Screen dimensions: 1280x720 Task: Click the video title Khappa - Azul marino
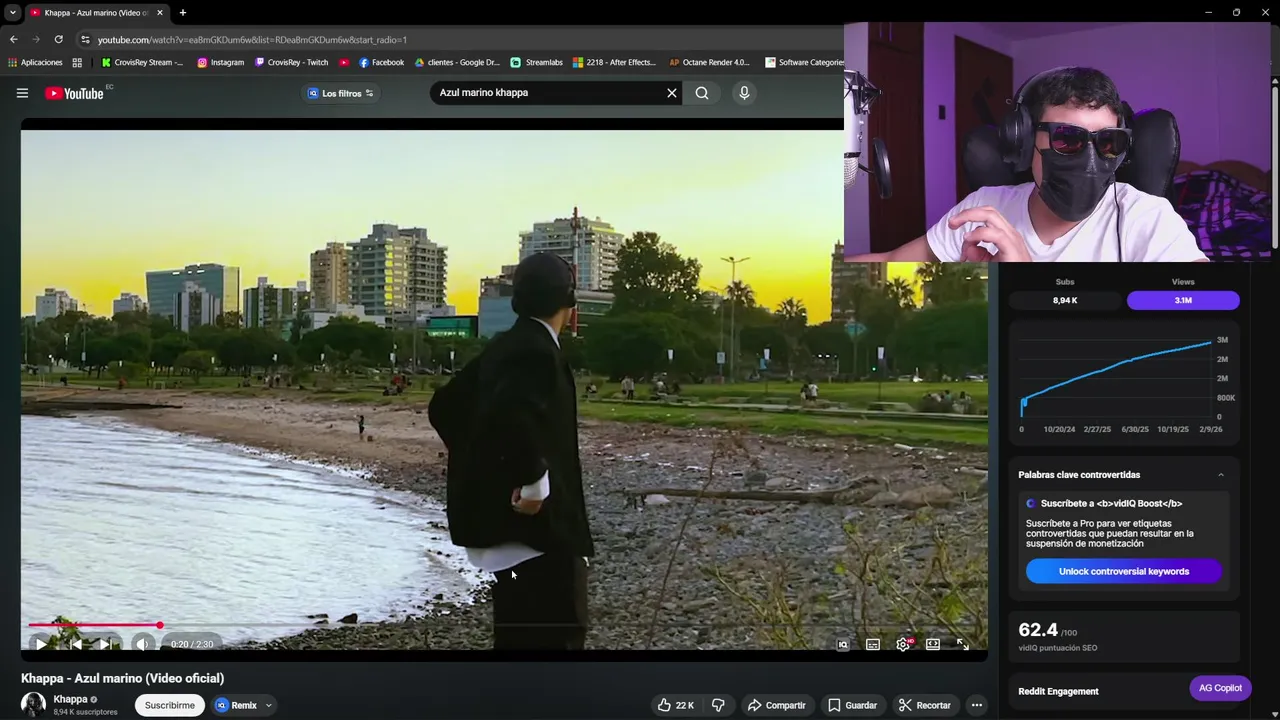tap(122, 678)
